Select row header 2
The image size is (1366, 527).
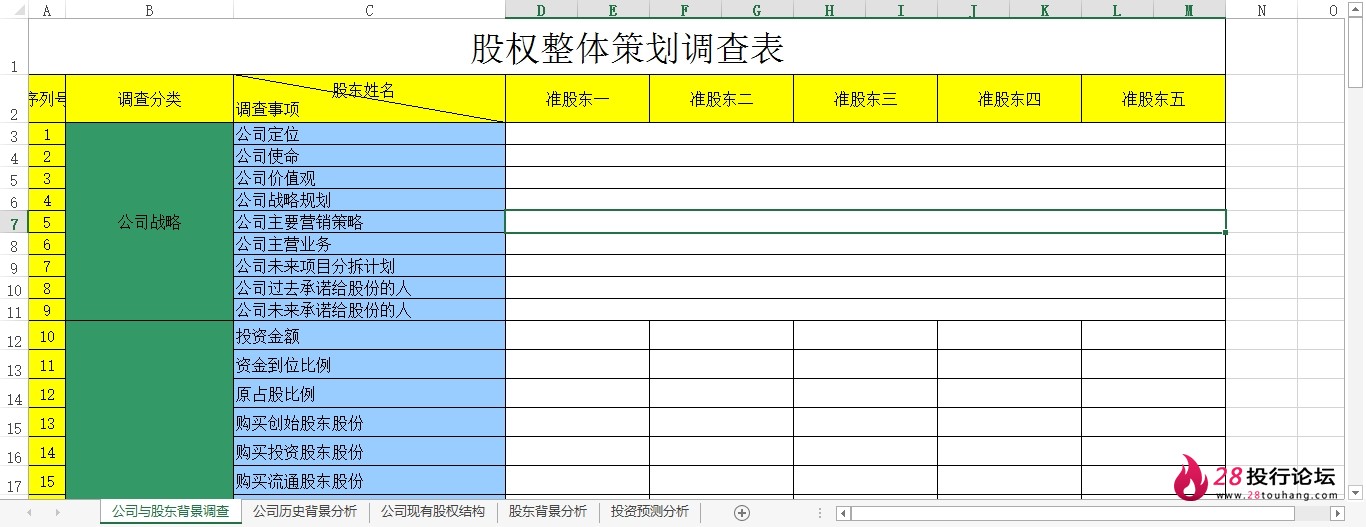click(14, 99)
